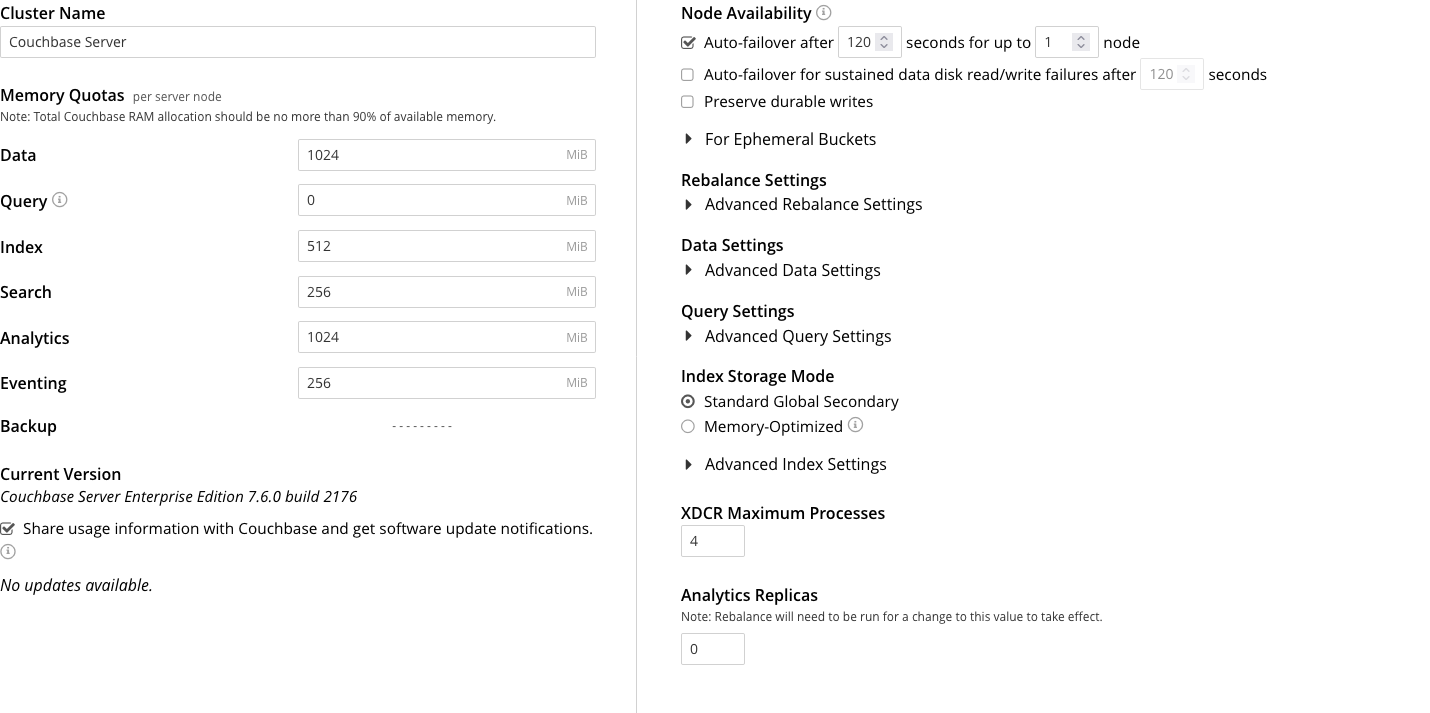Image resolution: width=1430 pixels, height=713 pixels.
Task: Open the Query quota info icon
Action: (x=59, y=200)
